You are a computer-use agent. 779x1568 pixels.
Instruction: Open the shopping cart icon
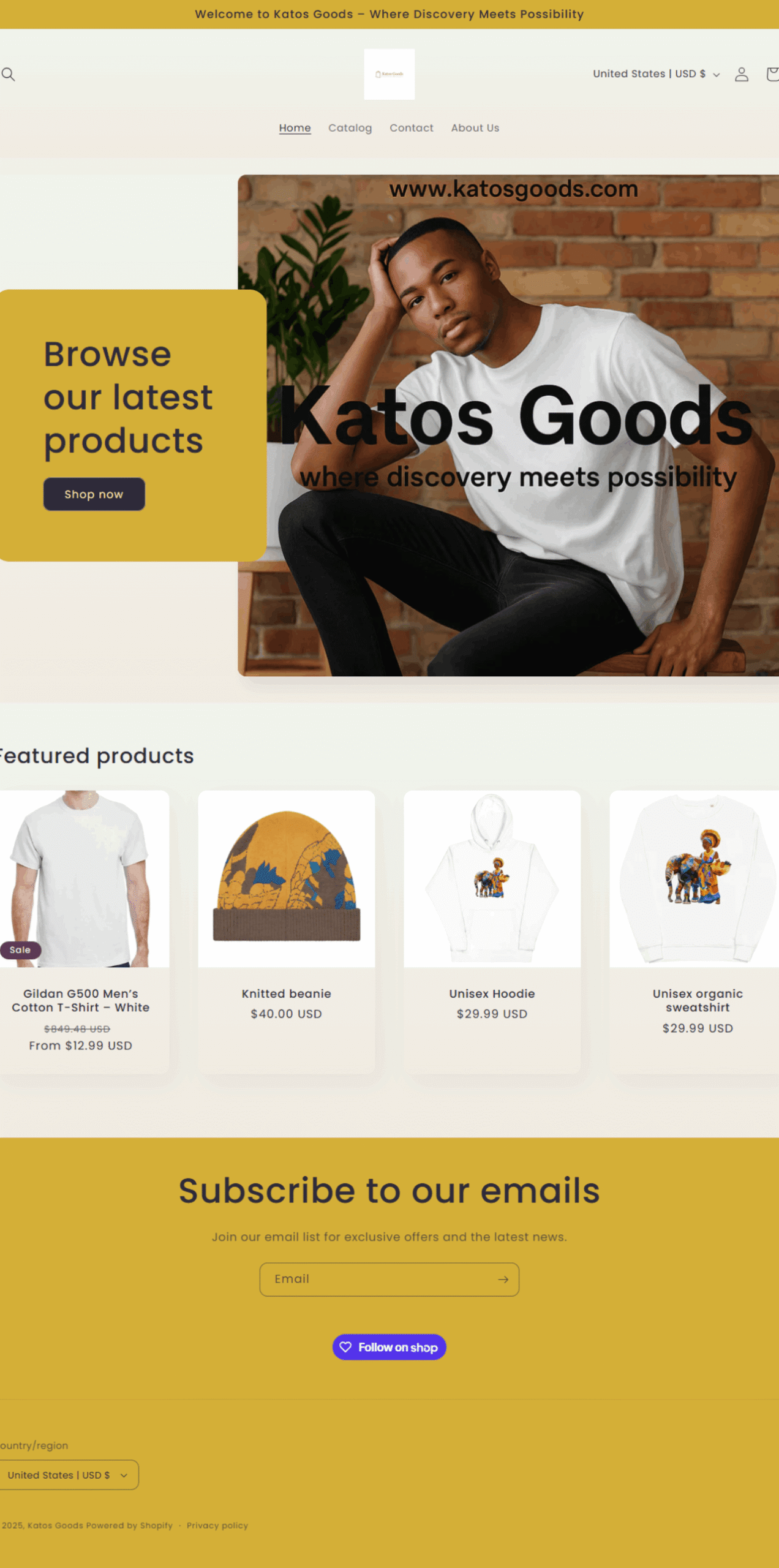(x=772, y=74)
